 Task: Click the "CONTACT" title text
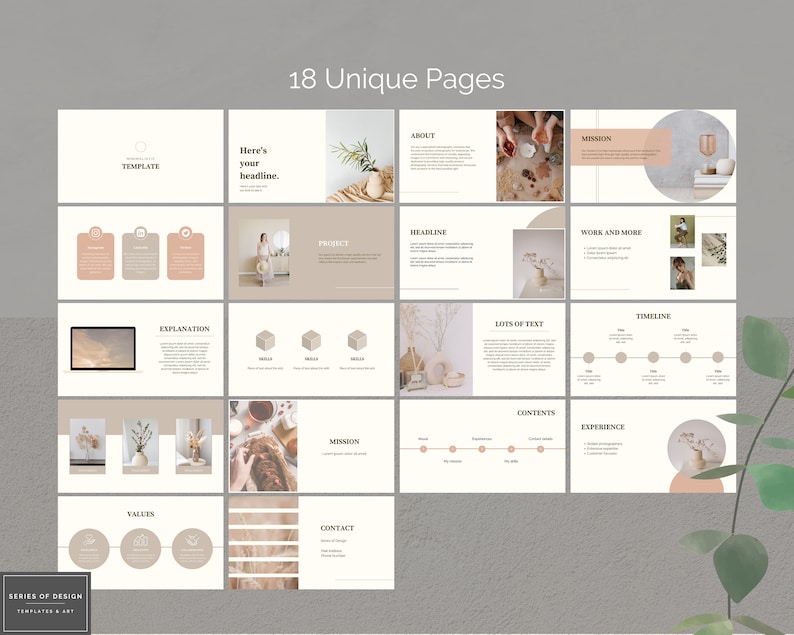pos(337,528)
